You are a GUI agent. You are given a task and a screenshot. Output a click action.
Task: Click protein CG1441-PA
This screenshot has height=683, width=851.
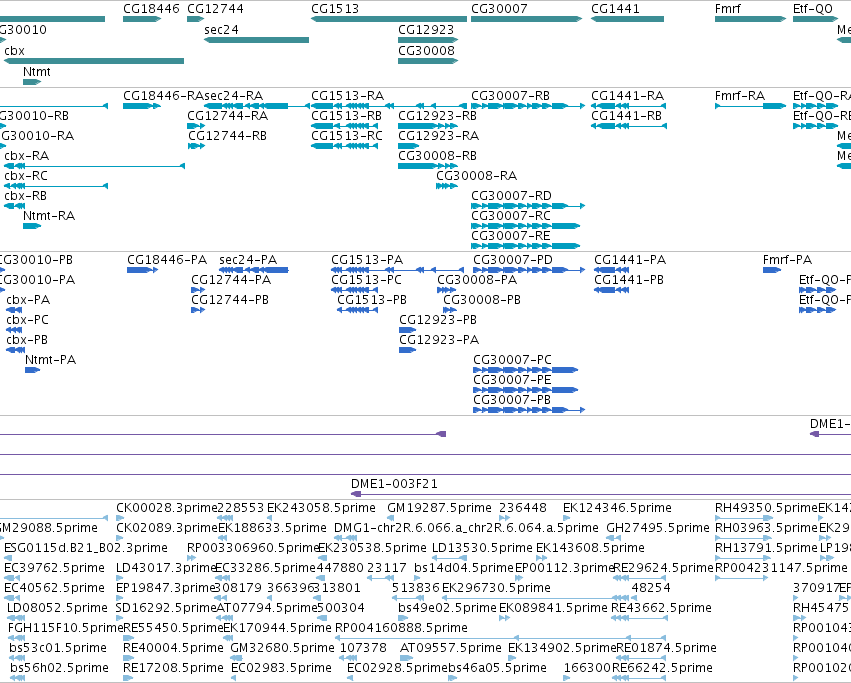click(612, 270)
